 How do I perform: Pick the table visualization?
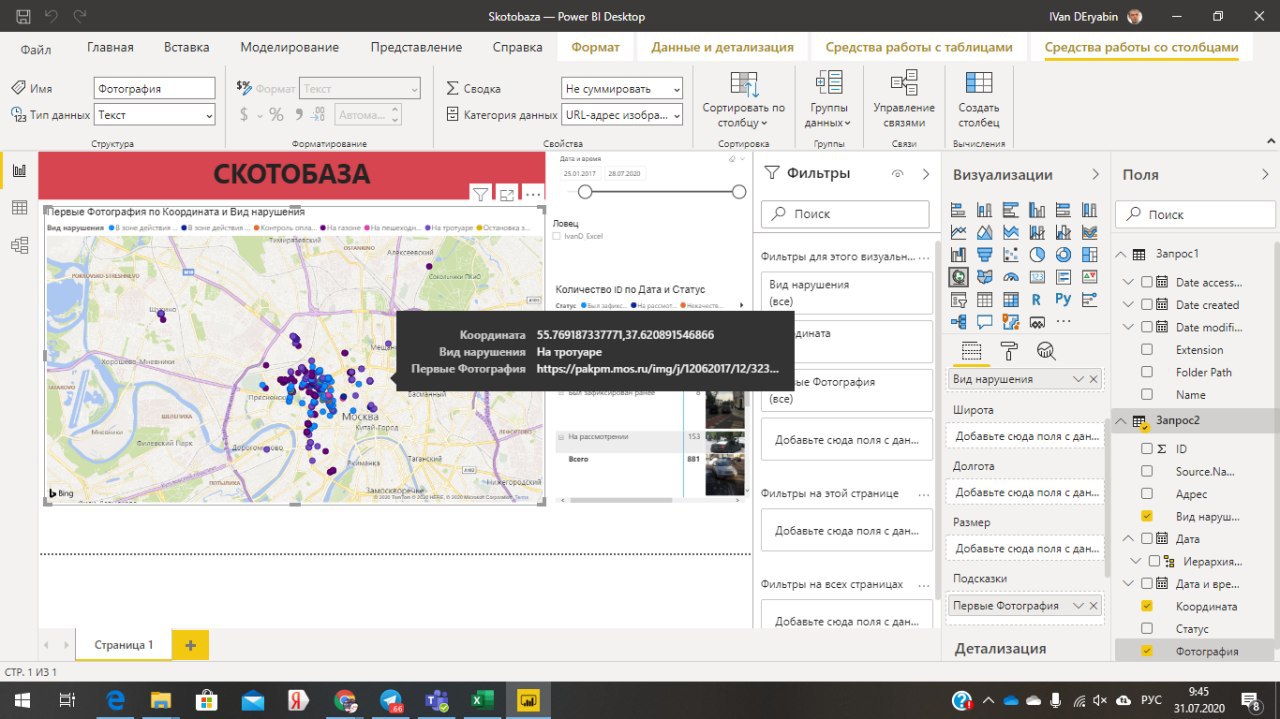pos(985,299)
